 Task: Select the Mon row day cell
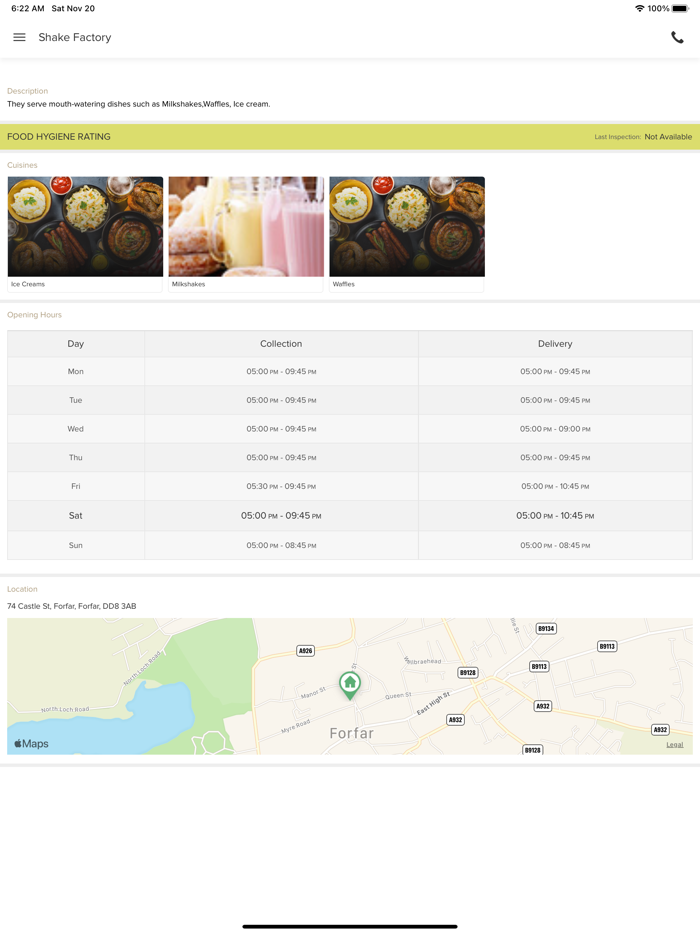coord(76,371)
